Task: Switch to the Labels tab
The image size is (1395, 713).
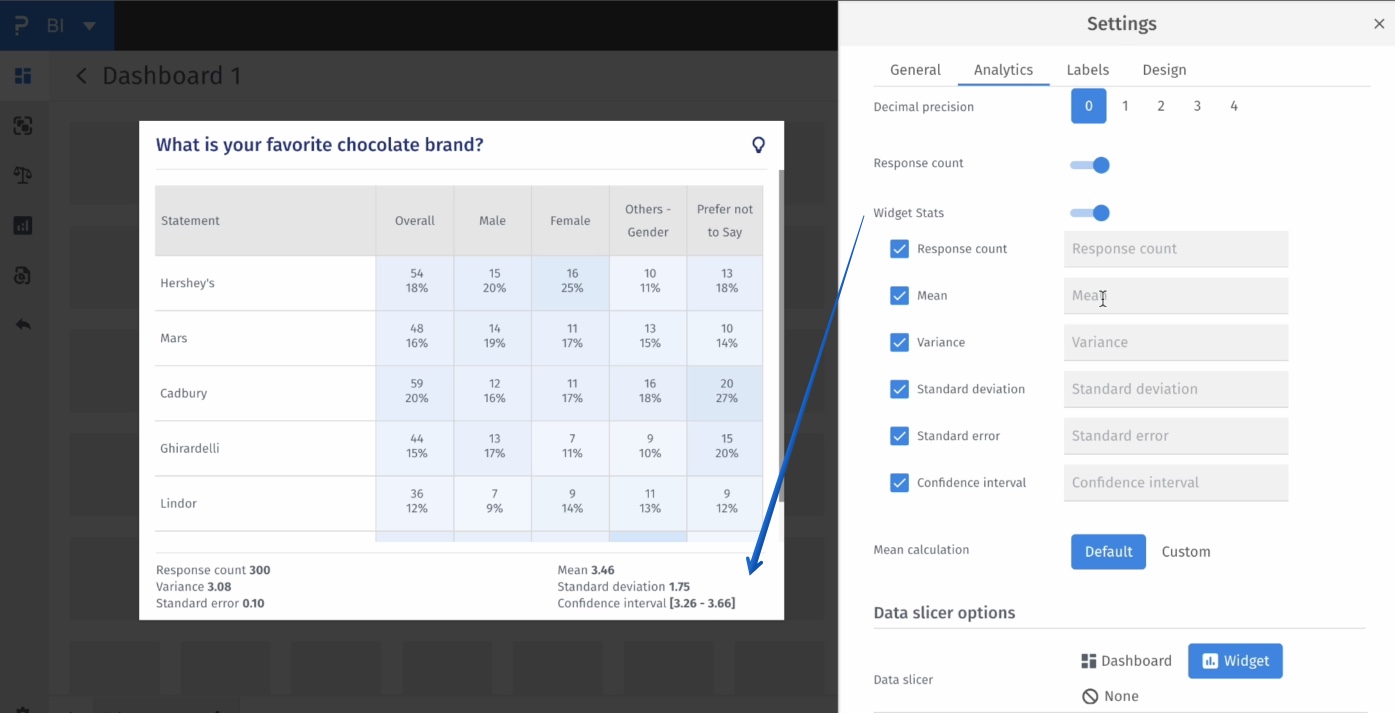Action: point(1087,70)
